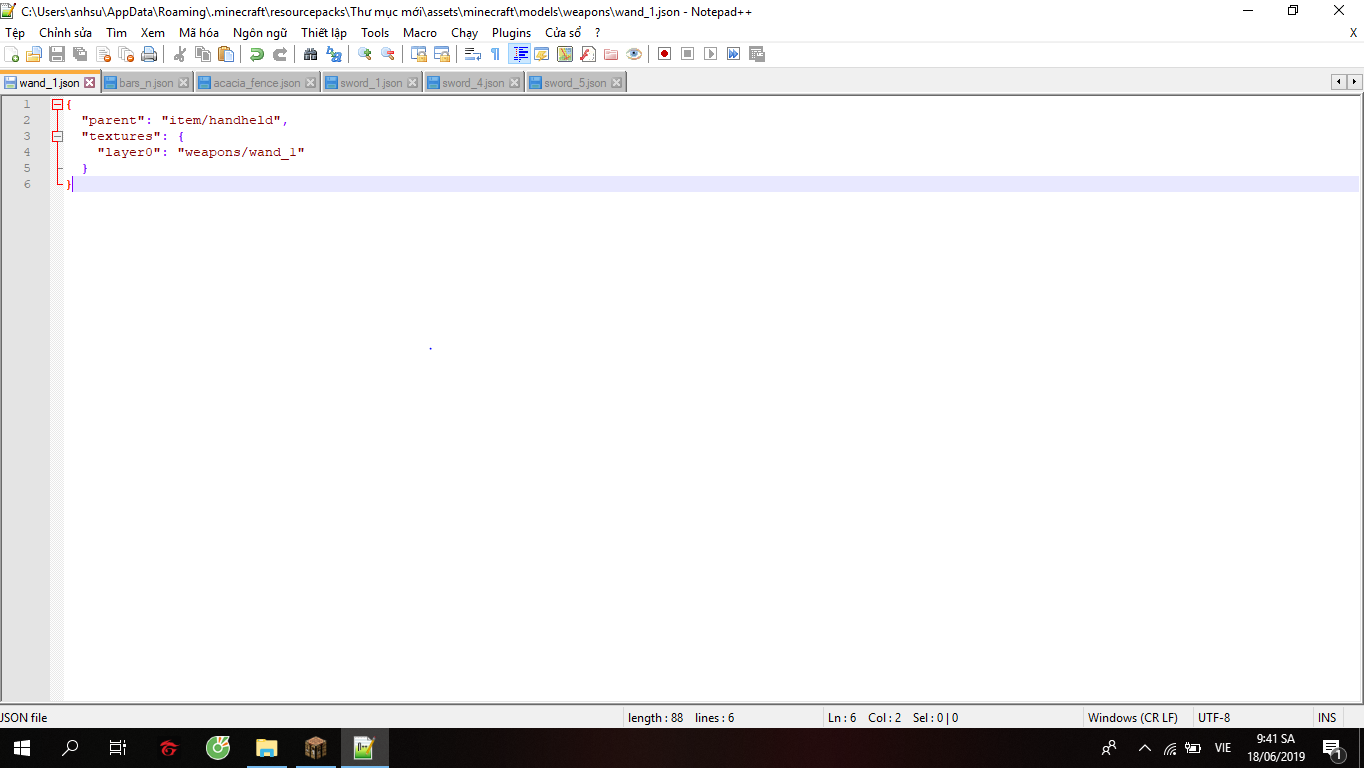Start macro recording with red dot icon

coord(664,54)
